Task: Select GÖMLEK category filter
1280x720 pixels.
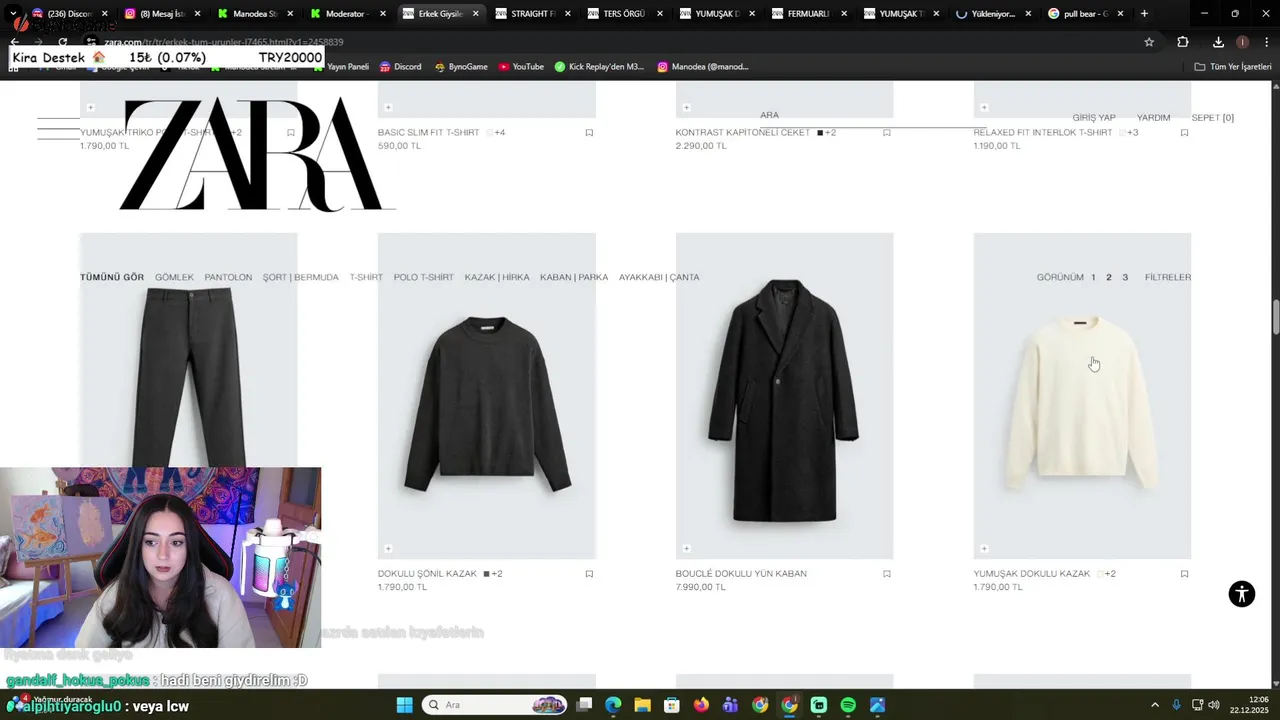Action: (174, 277)
